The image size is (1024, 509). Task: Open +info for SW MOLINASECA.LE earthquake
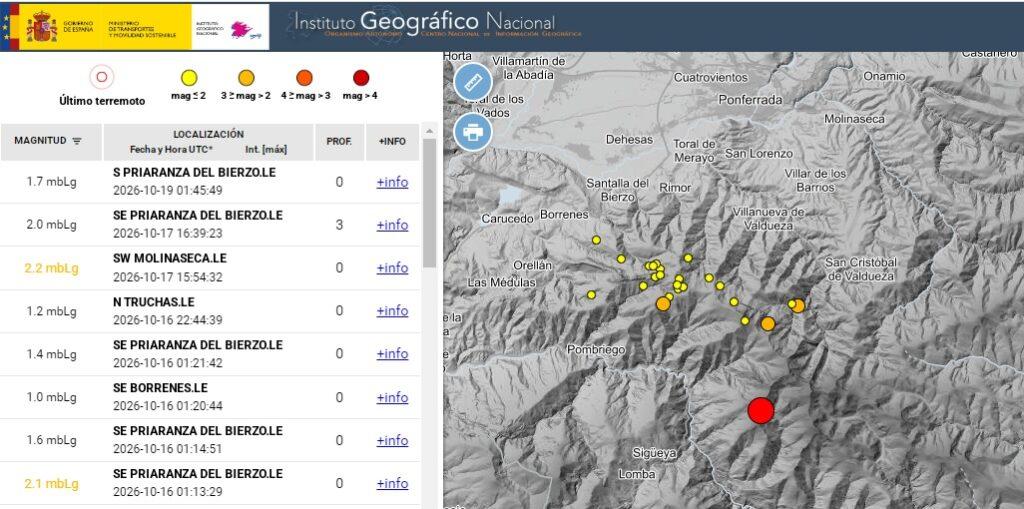click(x=392, y=268)
